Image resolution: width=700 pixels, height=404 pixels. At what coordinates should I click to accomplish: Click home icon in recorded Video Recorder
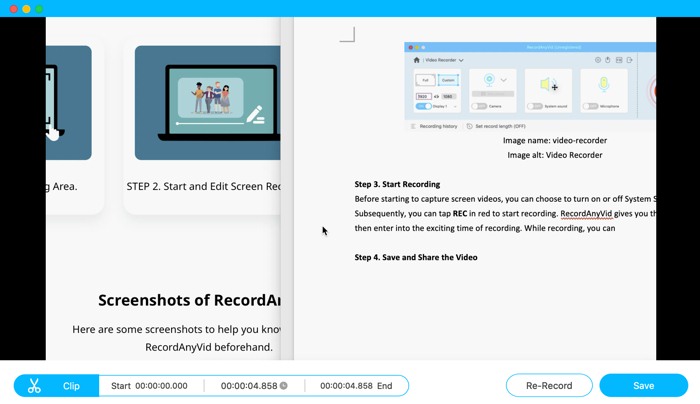(x=417, y=60)
